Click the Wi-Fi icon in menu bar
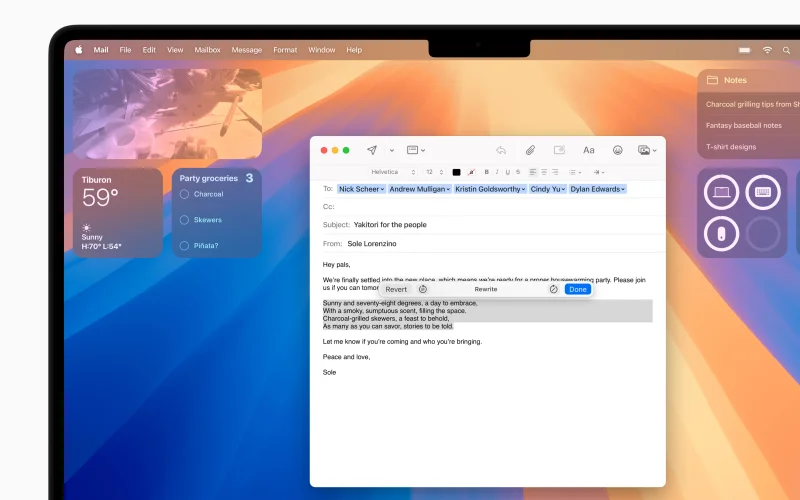This screenshot has height=500, width=800. click(x=767, y=49)
